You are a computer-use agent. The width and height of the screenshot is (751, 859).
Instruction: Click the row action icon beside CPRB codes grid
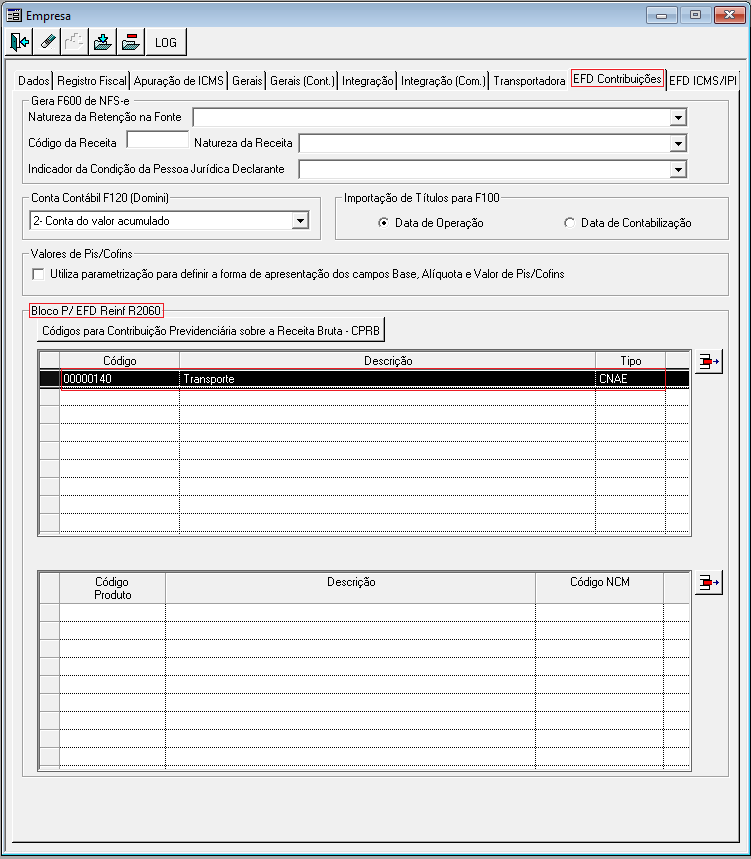pos(709,362)
